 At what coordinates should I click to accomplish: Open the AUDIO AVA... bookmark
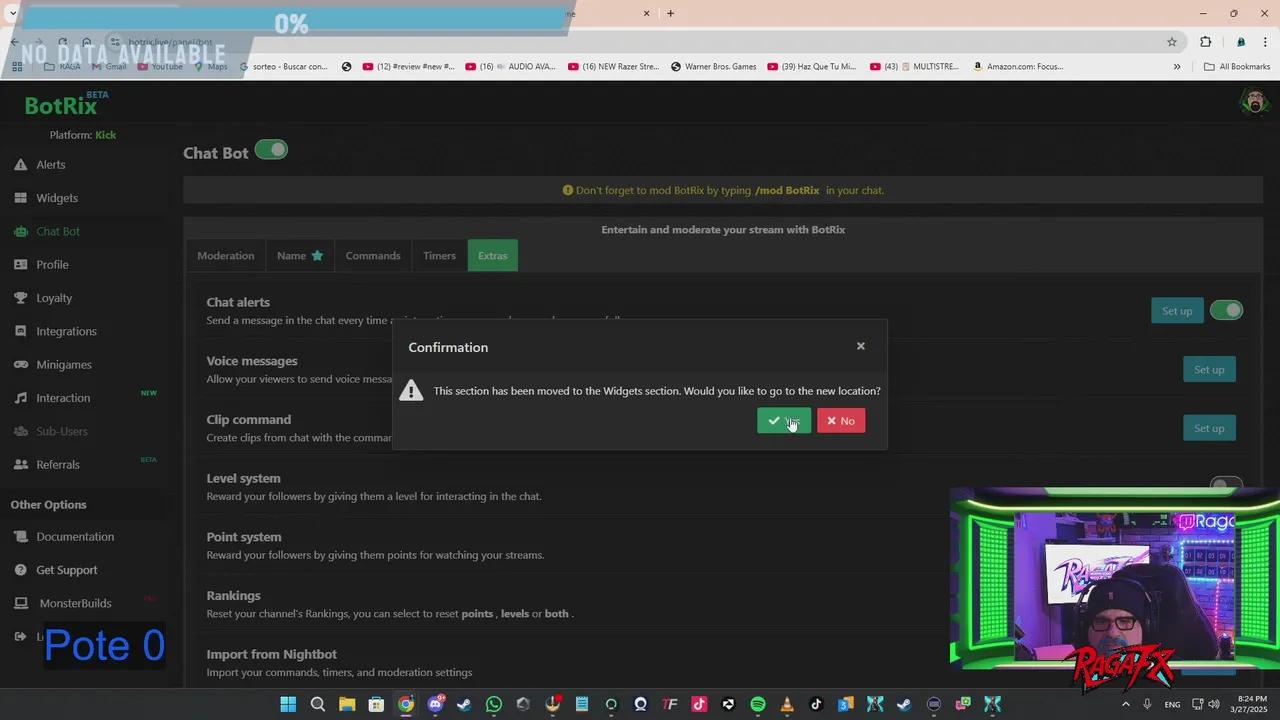[x=510, y=67]
